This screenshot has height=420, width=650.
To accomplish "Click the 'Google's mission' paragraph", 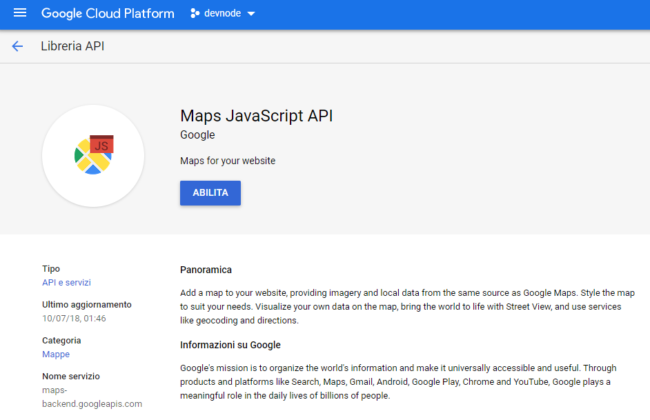I will [398, 382].
